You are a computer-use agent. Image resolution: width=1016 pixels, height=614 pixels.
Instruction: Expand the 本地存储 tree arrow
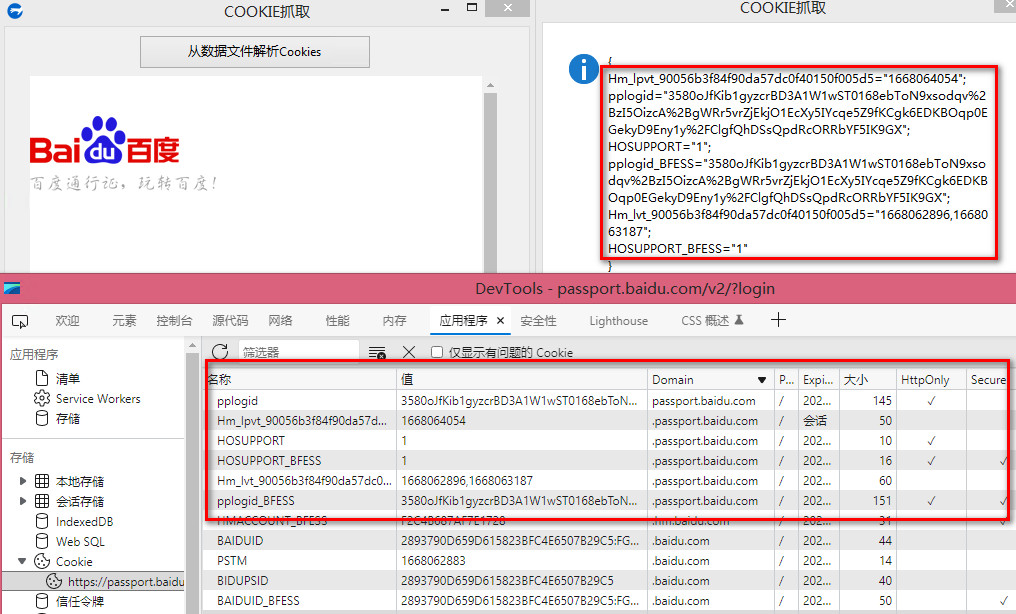coord(23,481)
